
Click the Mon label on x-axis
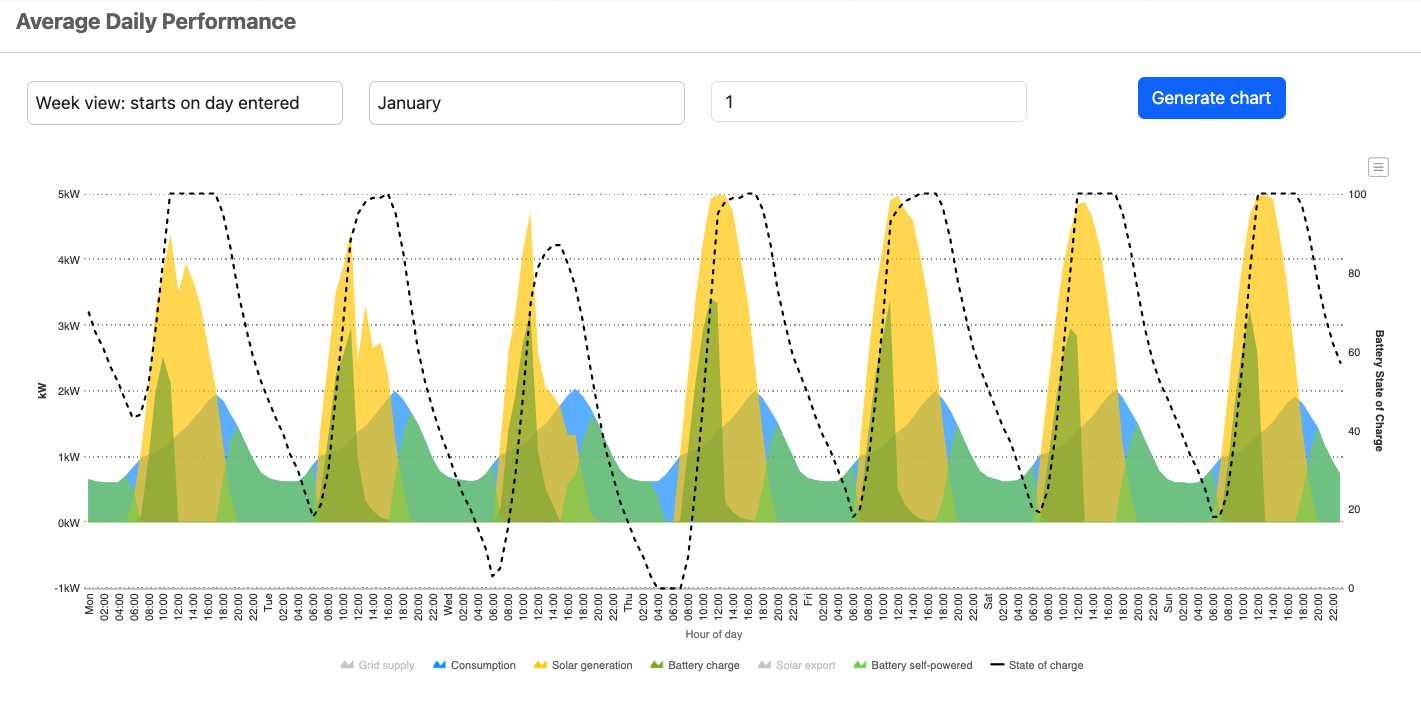(89, 605)
